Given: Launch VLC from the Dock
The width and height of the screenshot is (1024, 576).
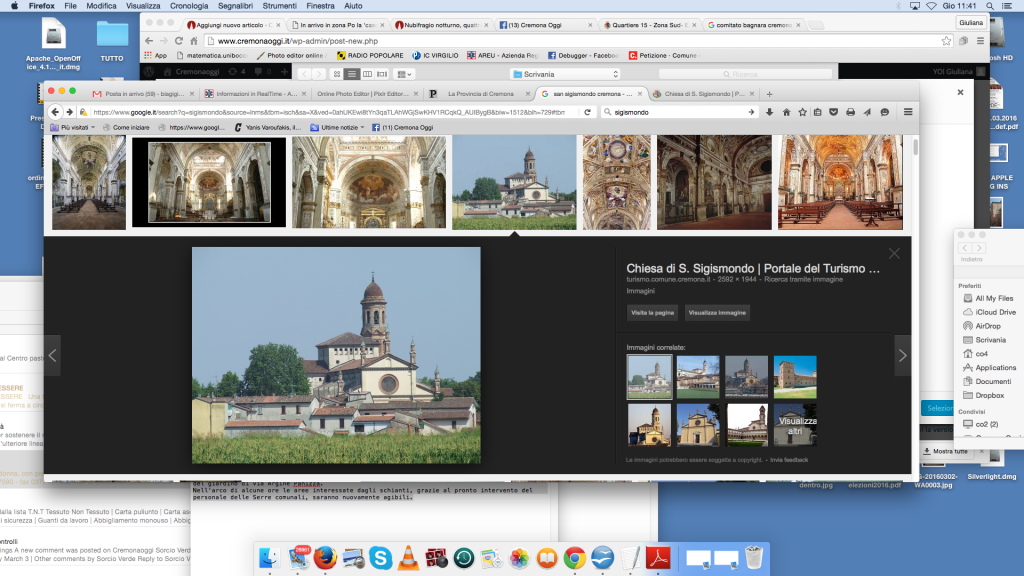Looking at the screenshot, I should tap(408, 557).
